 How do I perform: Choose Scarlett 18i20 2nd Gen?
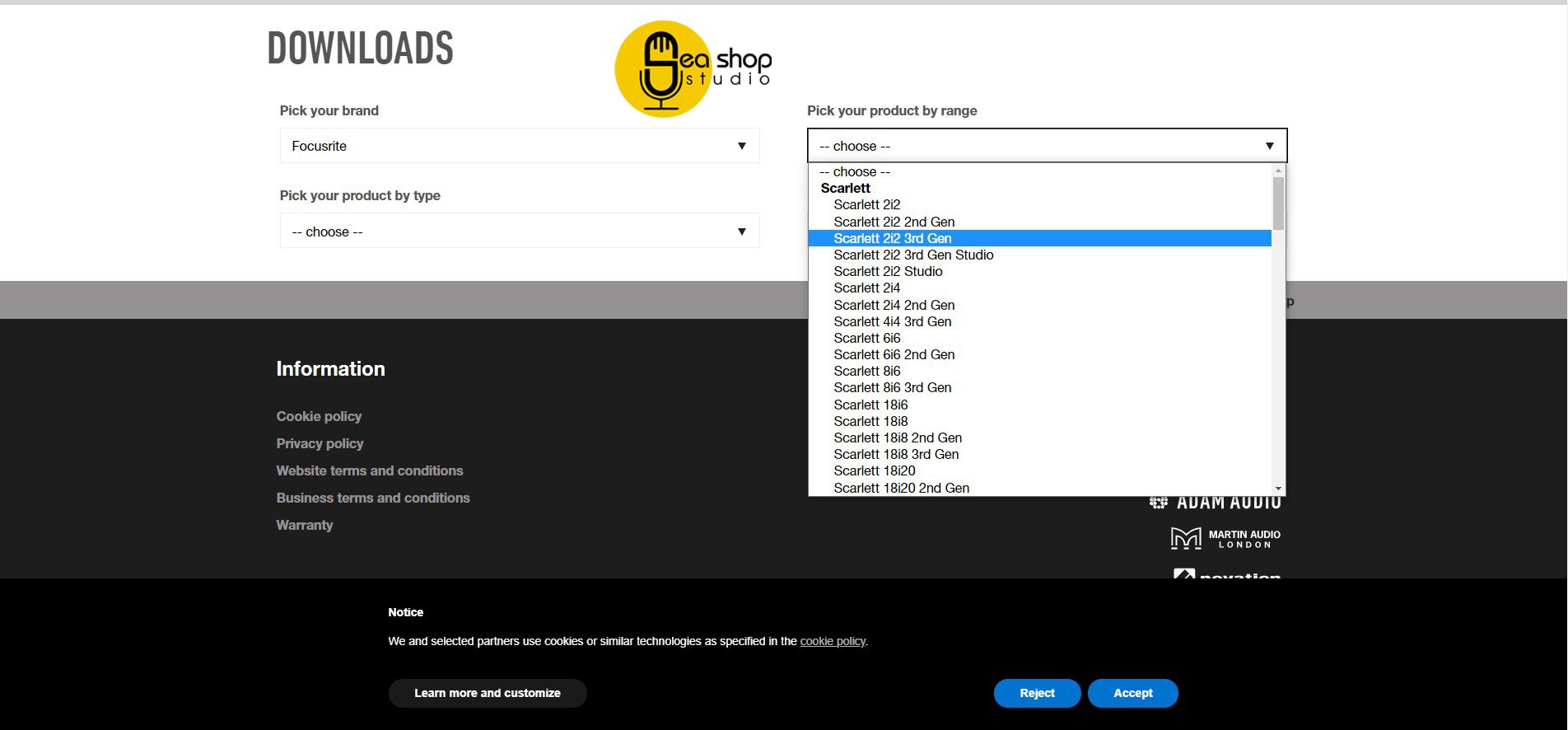pos(1040,488)
